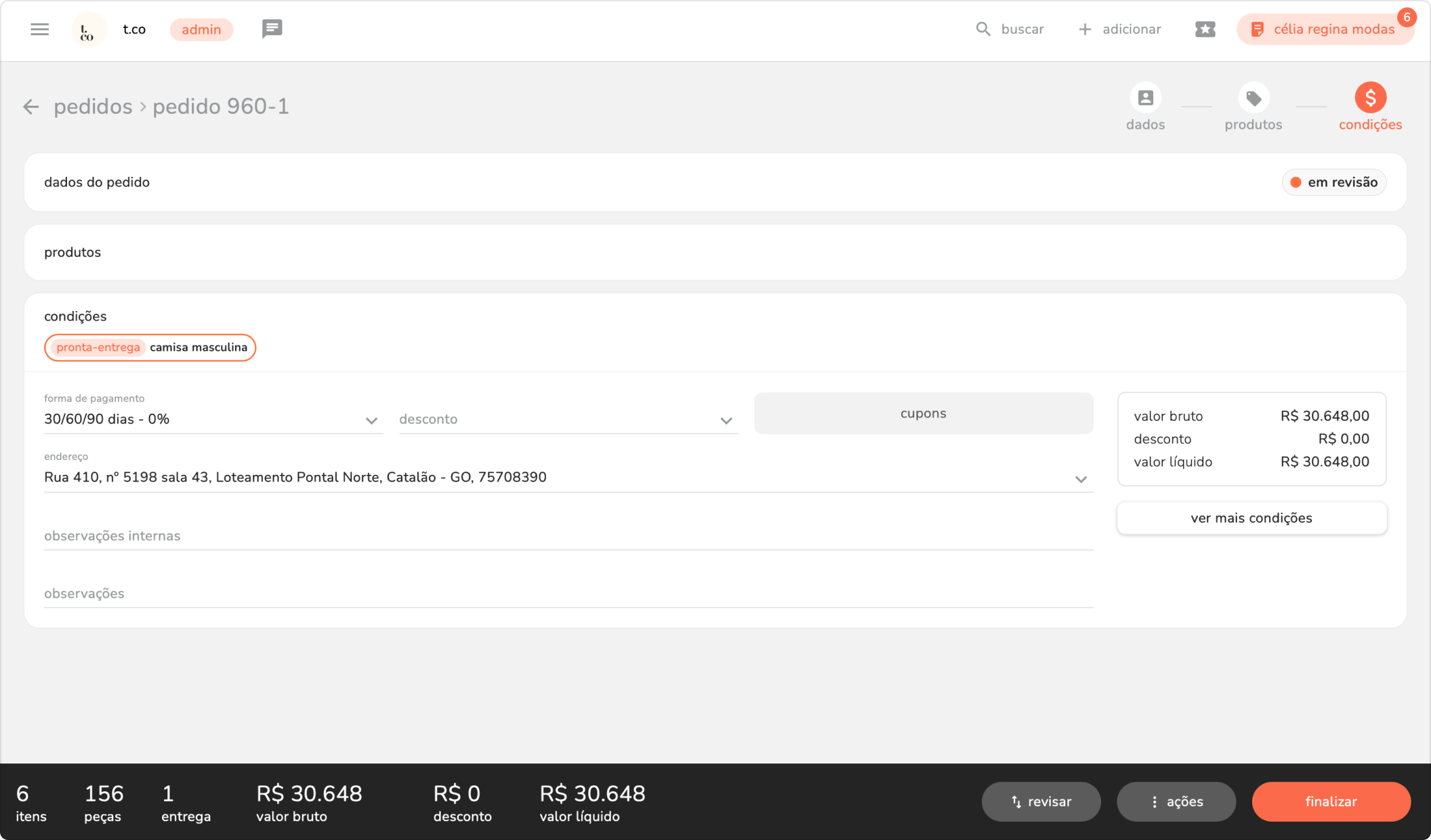Click the buscar search icon

click(x=982, y=29)
